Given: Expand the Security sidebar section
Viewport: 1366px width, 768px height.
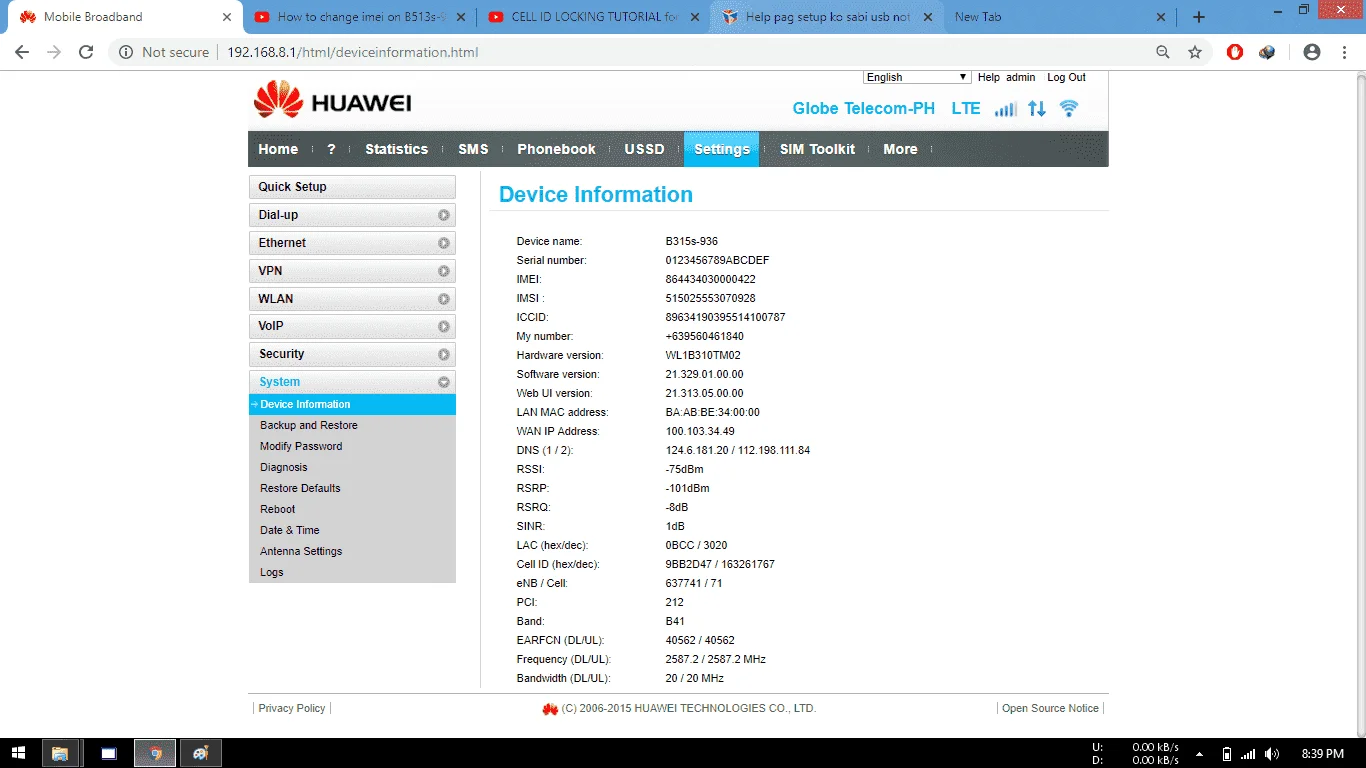Looking at the screenshot, I should (x=352, y=354).
